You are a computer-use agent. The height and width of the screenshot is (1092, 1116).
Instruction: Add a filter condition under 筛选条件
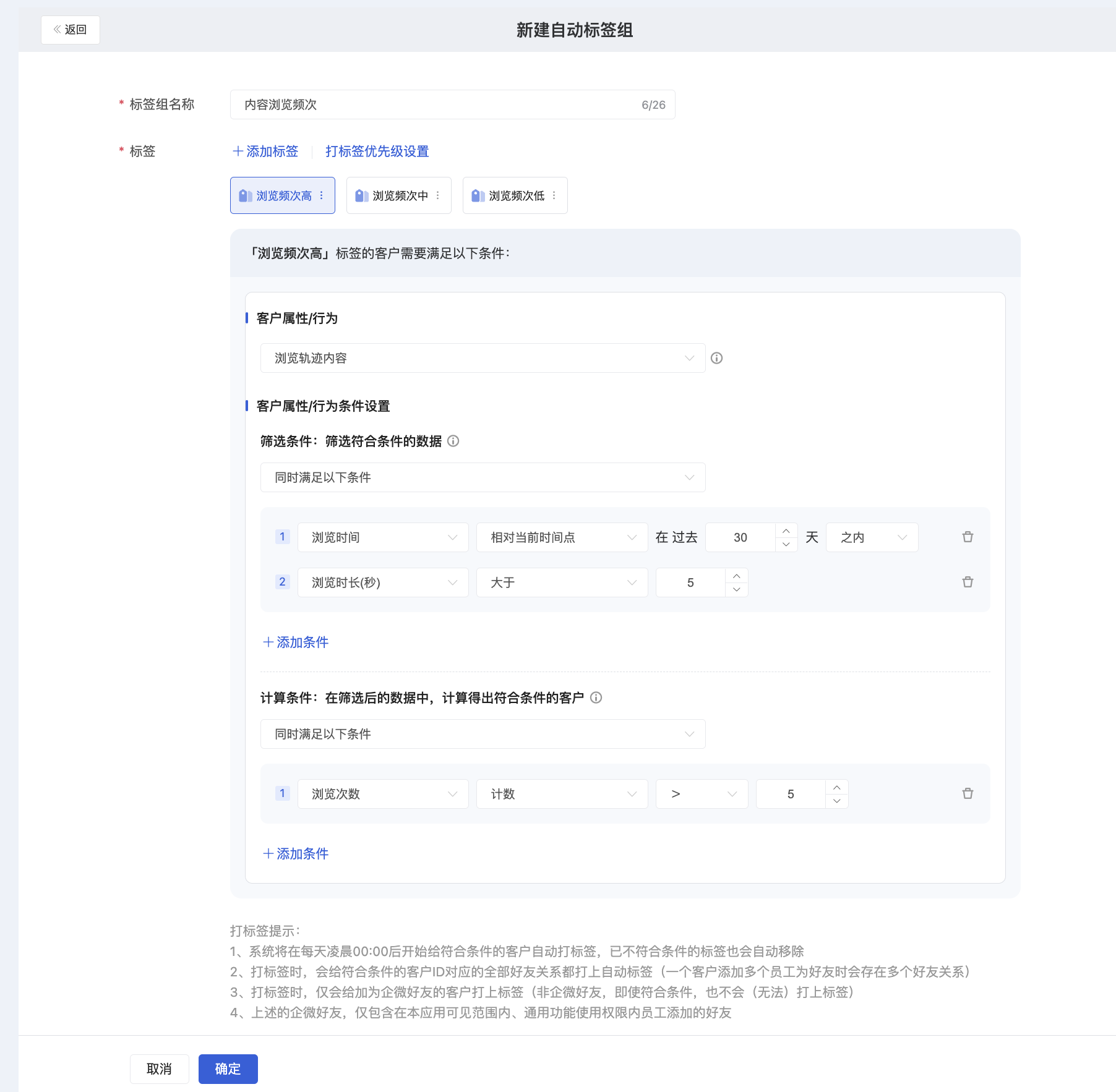pos(296,642)
